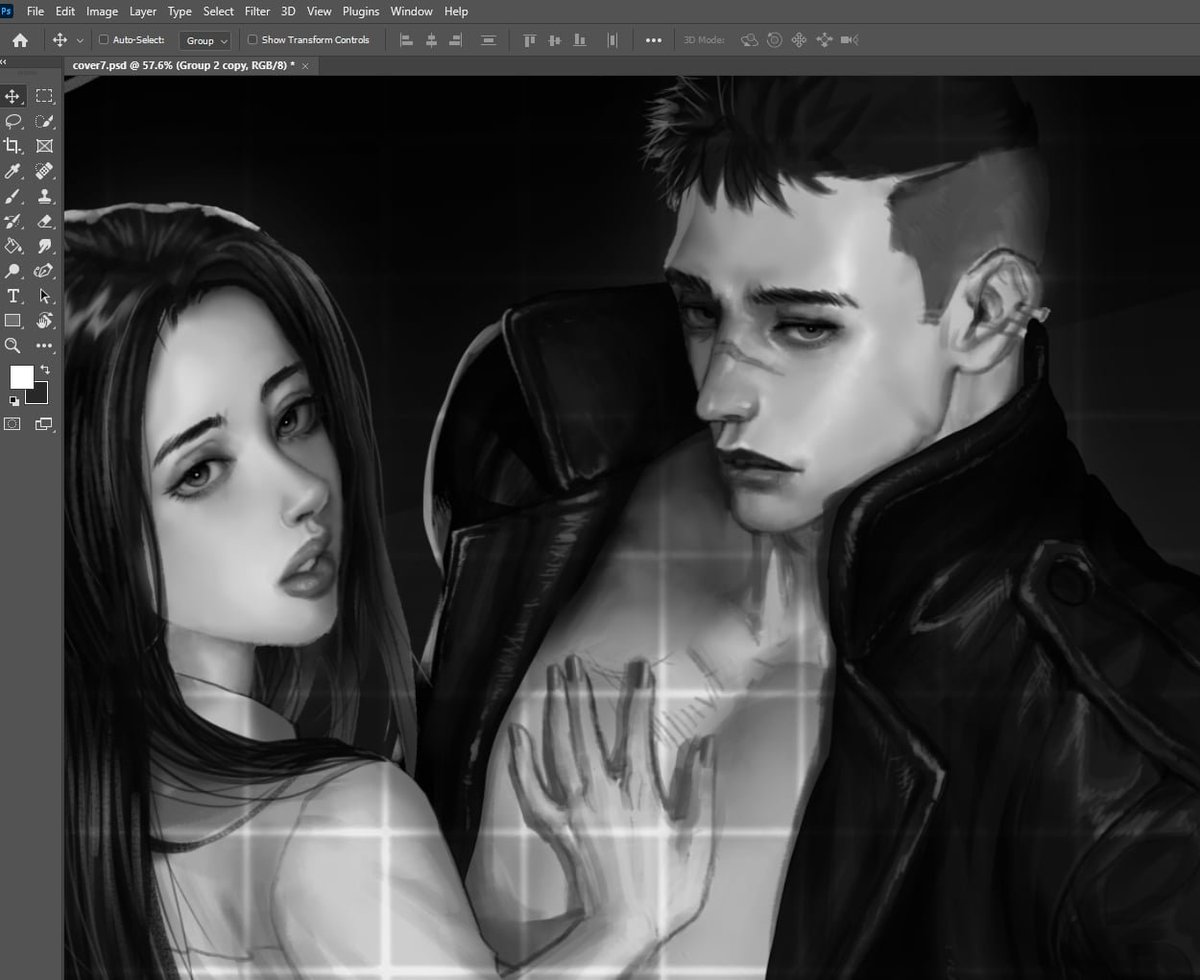The image size is (1200, 980).
Task: Align vertical centers
Action: click(555, 40)
